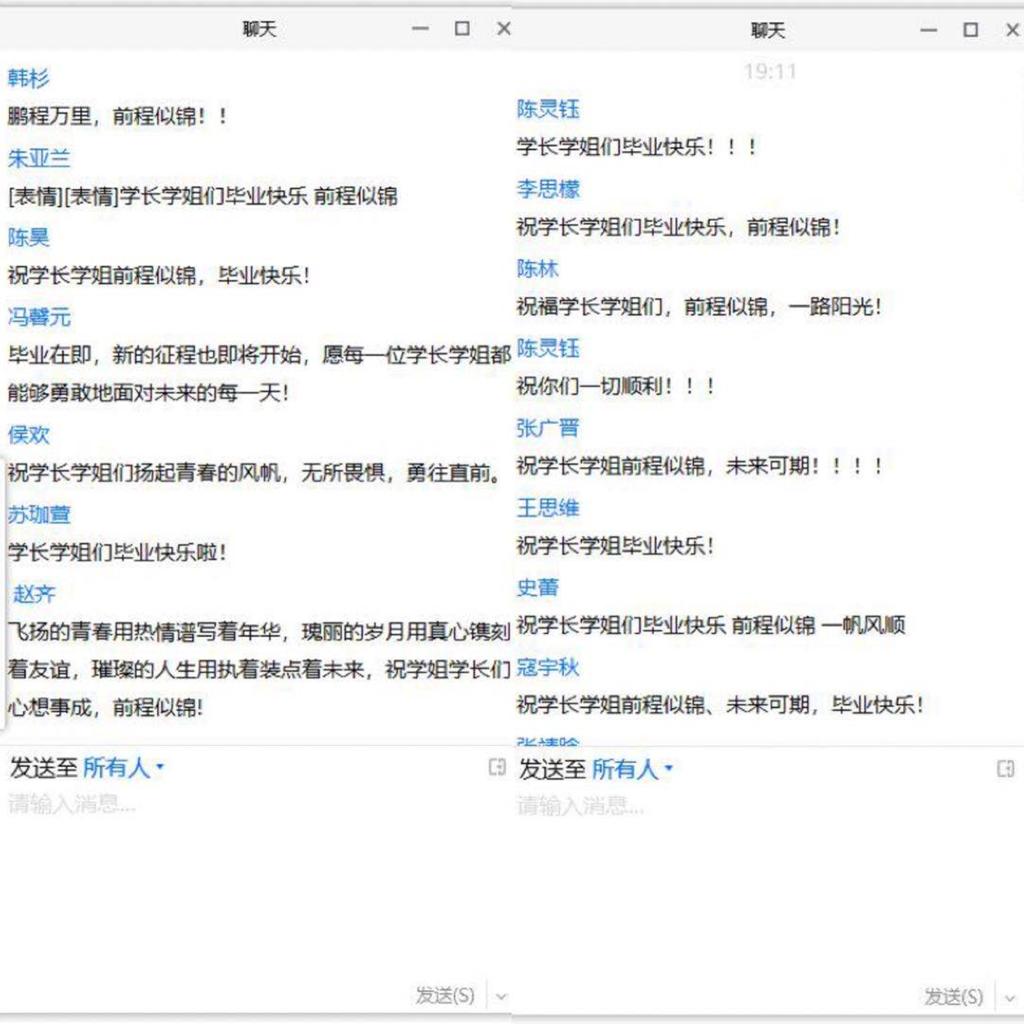Close the right 聊天 window

pos(1012,30)
